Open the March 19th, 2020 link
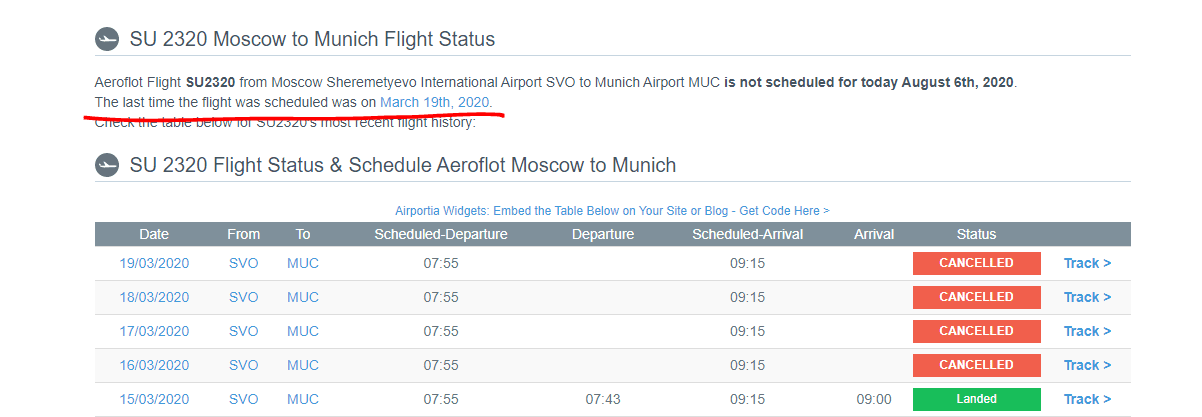1202x417 pixels. pyautogui.click(x=435, y=103)
